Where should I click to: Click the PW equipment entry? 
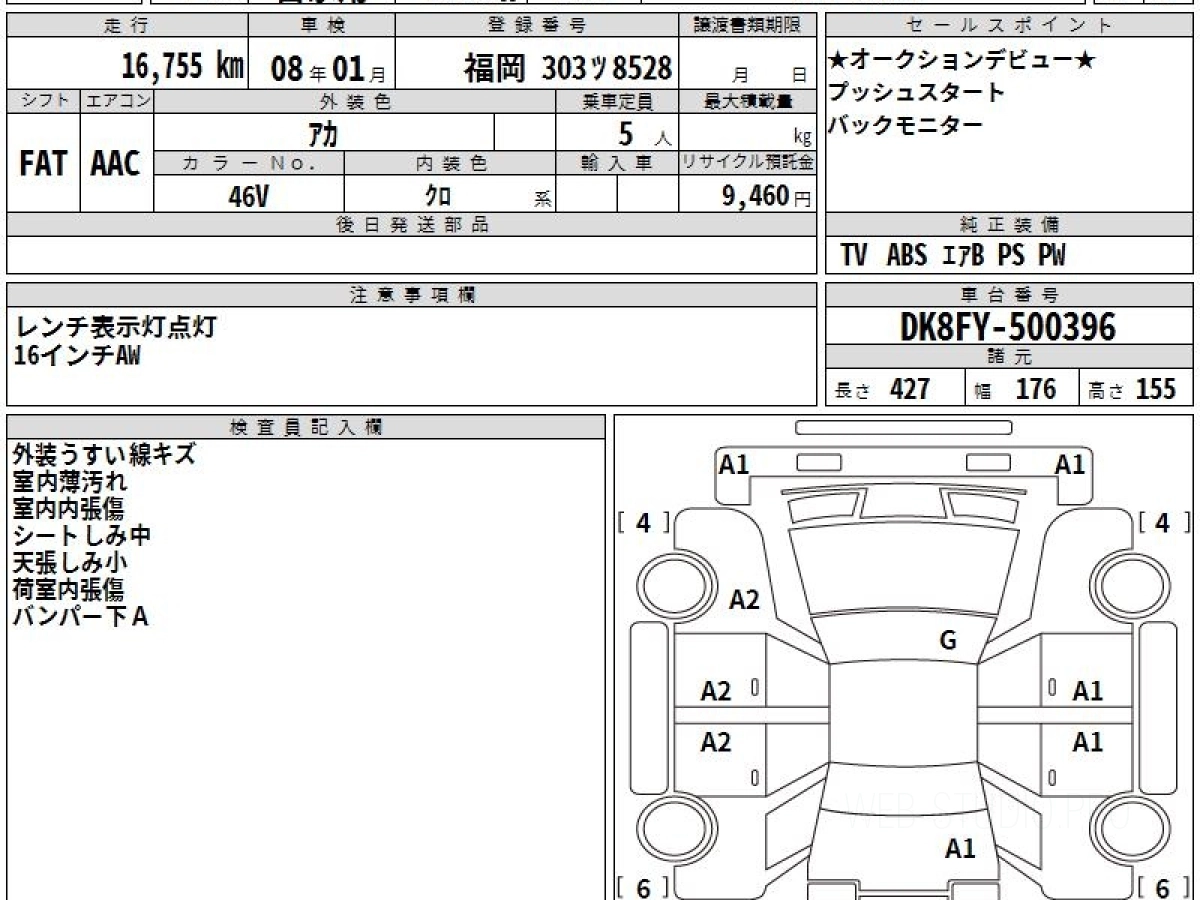point(1051,255)
